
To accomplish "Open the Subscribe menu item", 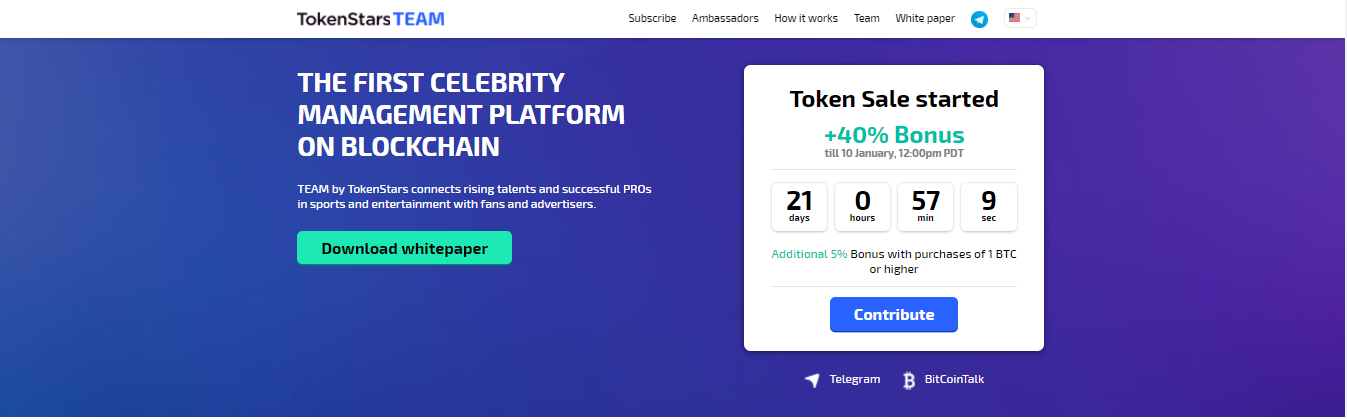I will point(652,18).
